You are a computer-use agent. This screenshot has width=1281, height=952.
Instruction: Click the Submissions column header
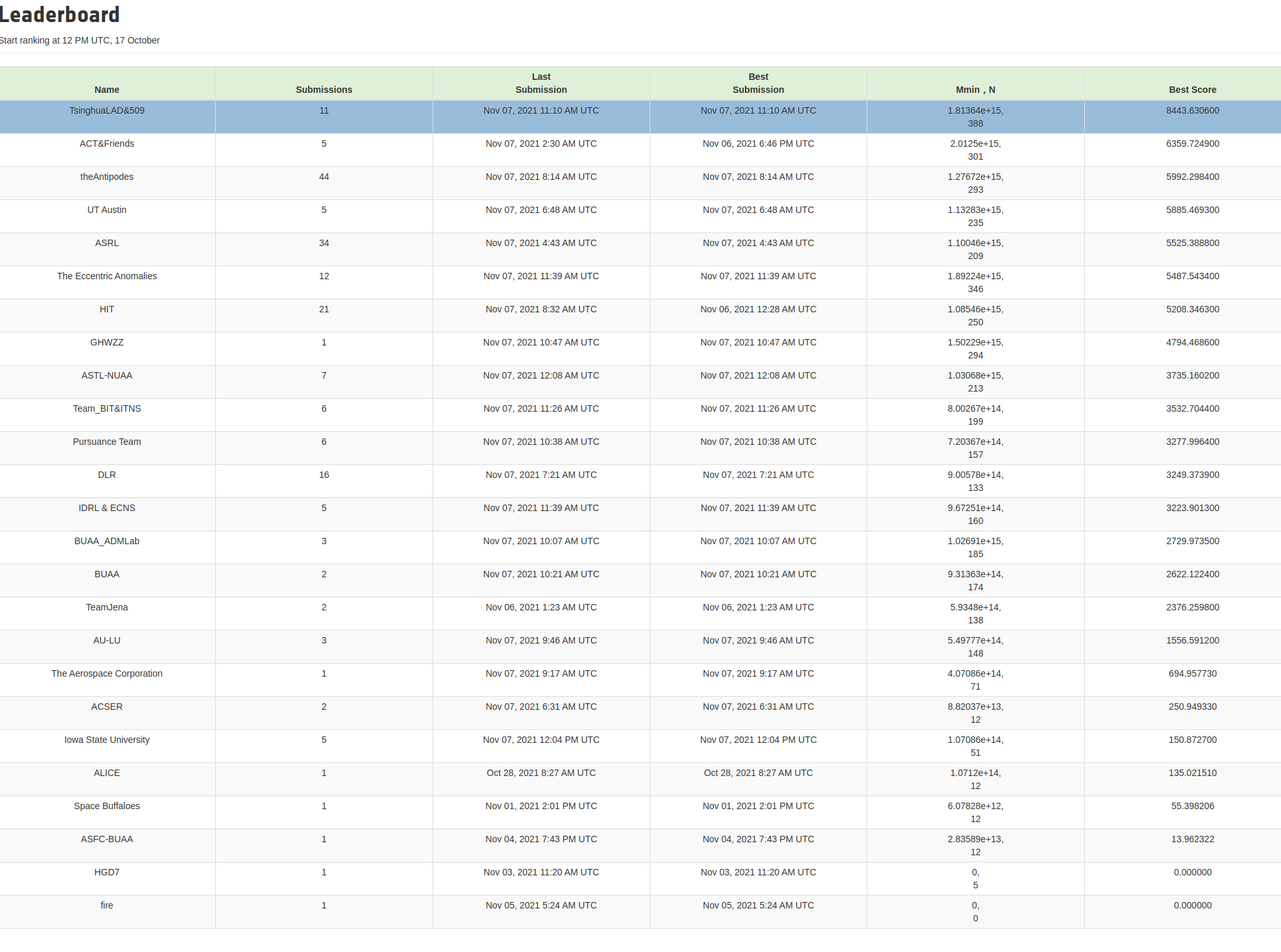coord(323,90)
